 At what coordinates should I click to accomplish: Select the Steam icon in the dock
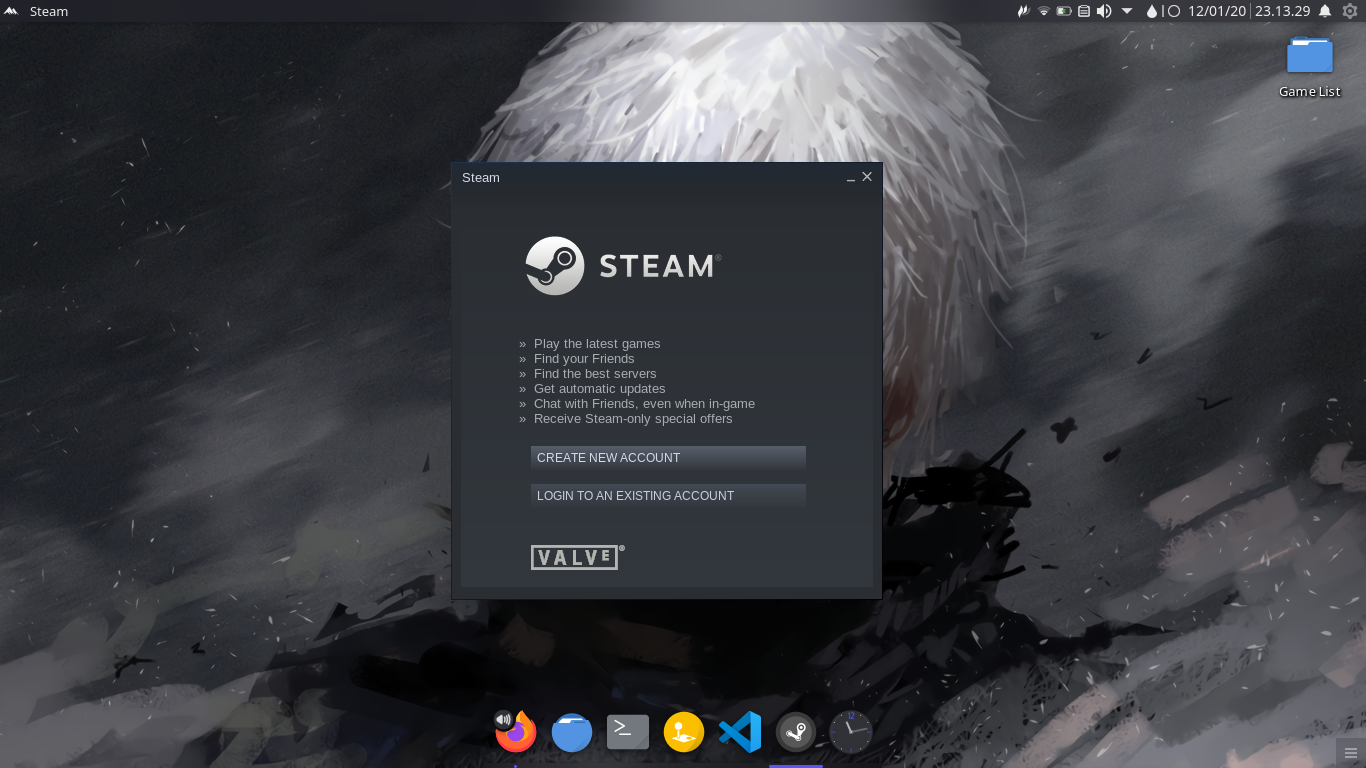[x=796, y=732]
